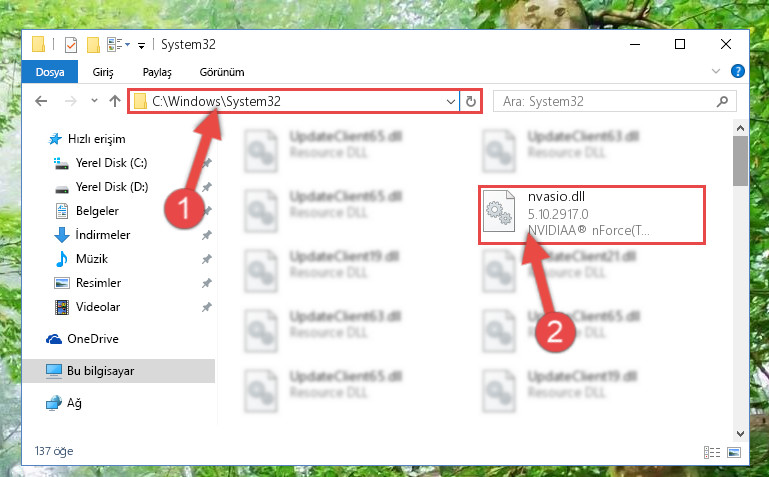Refresh the System32 folder view

471,101
